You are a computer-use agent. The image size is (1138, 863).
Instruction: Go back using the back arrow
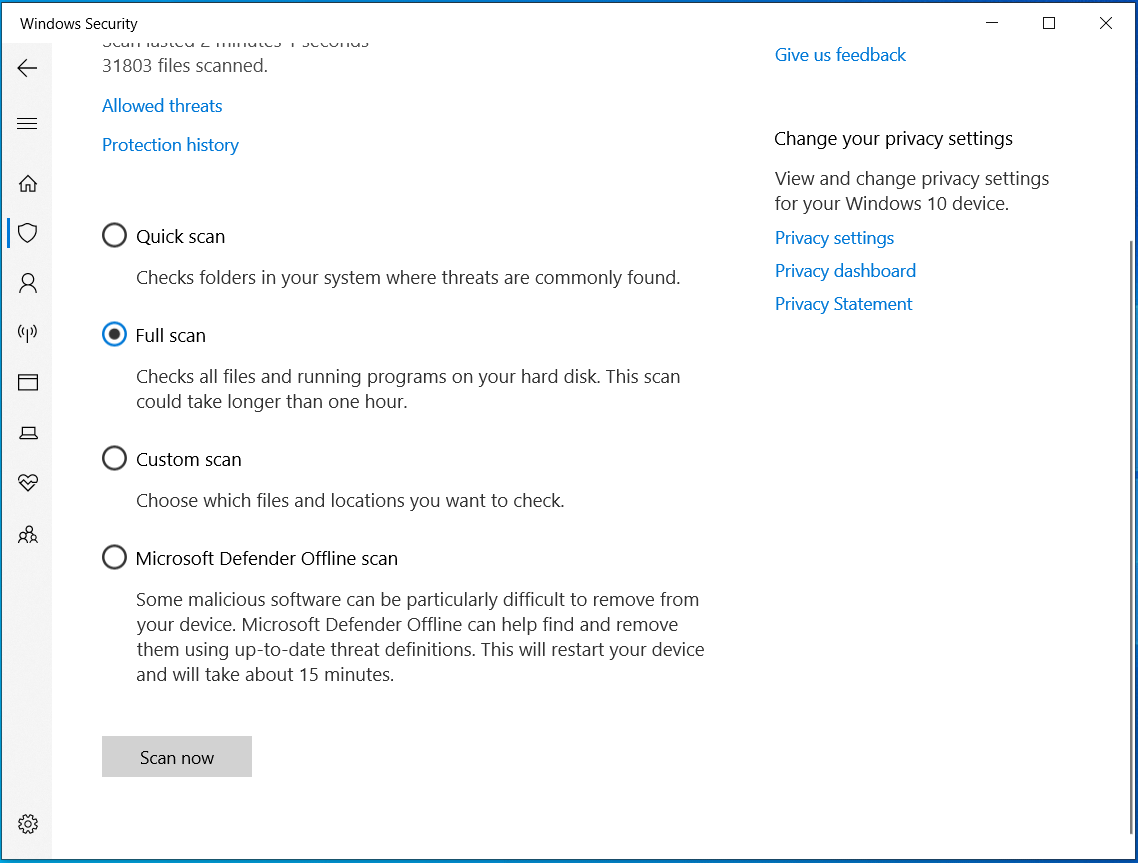coord(27,68)
